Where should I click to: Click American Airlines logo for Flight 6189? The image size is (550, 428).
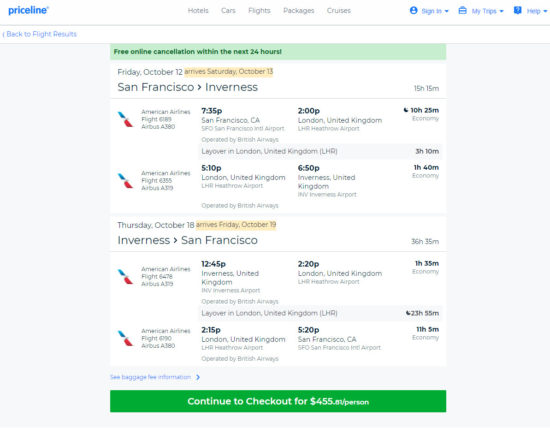pos(125,119)
